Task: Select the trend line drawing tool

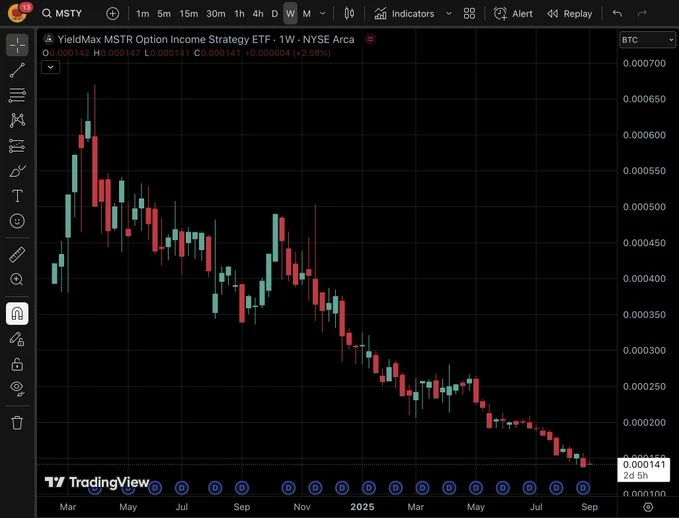Action: pos(17,70)
